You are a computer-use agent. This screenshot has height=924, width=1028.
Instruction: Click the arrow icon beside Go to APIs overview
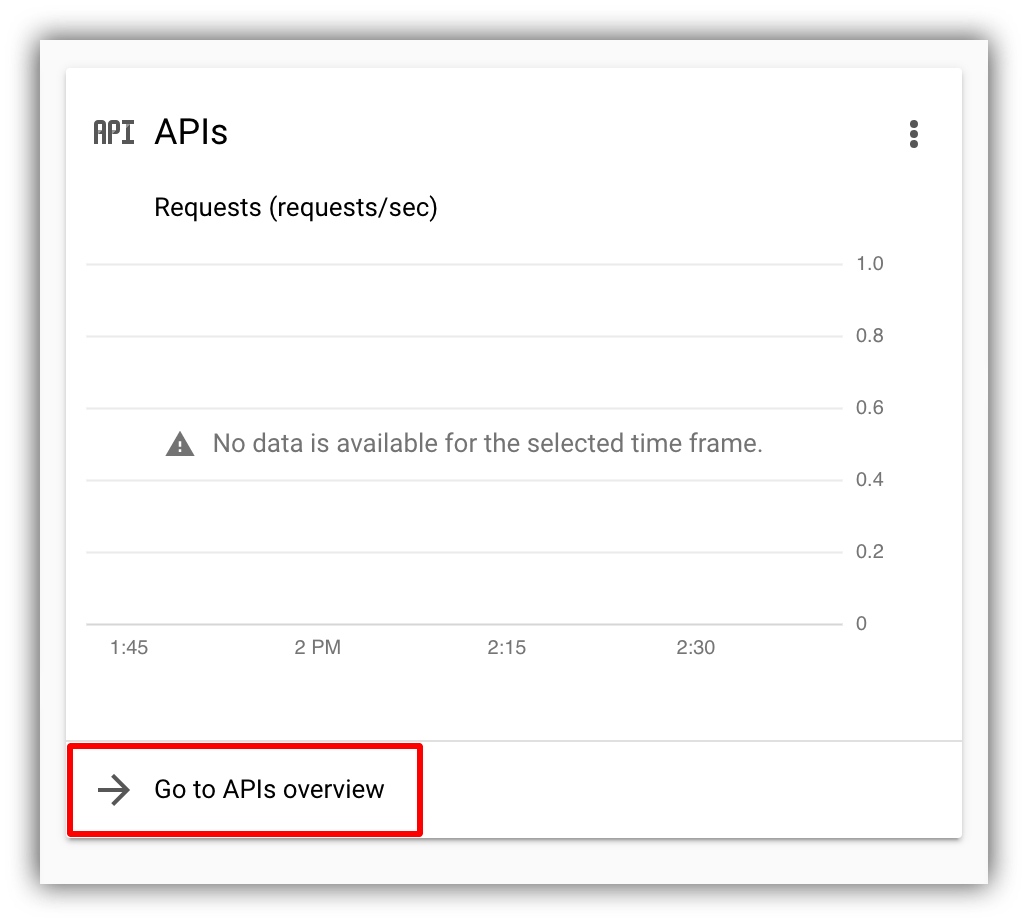(x=114, y=790)
